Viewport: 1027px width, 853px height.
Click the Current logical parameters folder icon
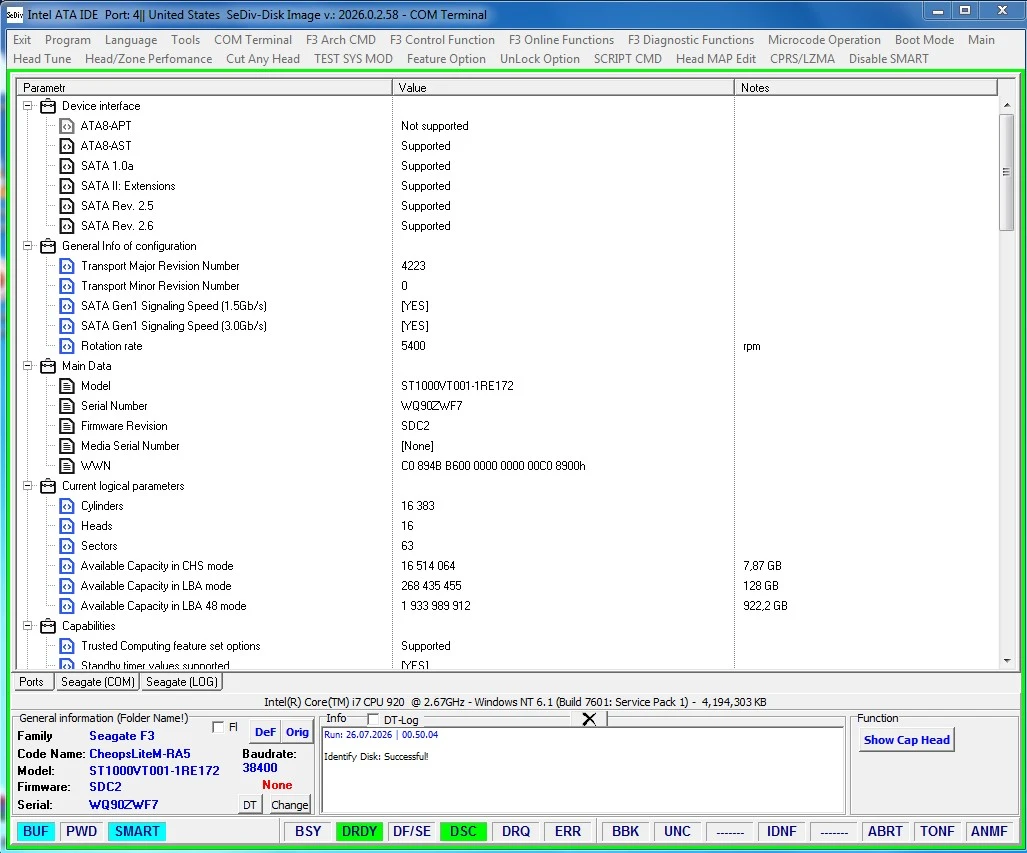pos(48,485)
